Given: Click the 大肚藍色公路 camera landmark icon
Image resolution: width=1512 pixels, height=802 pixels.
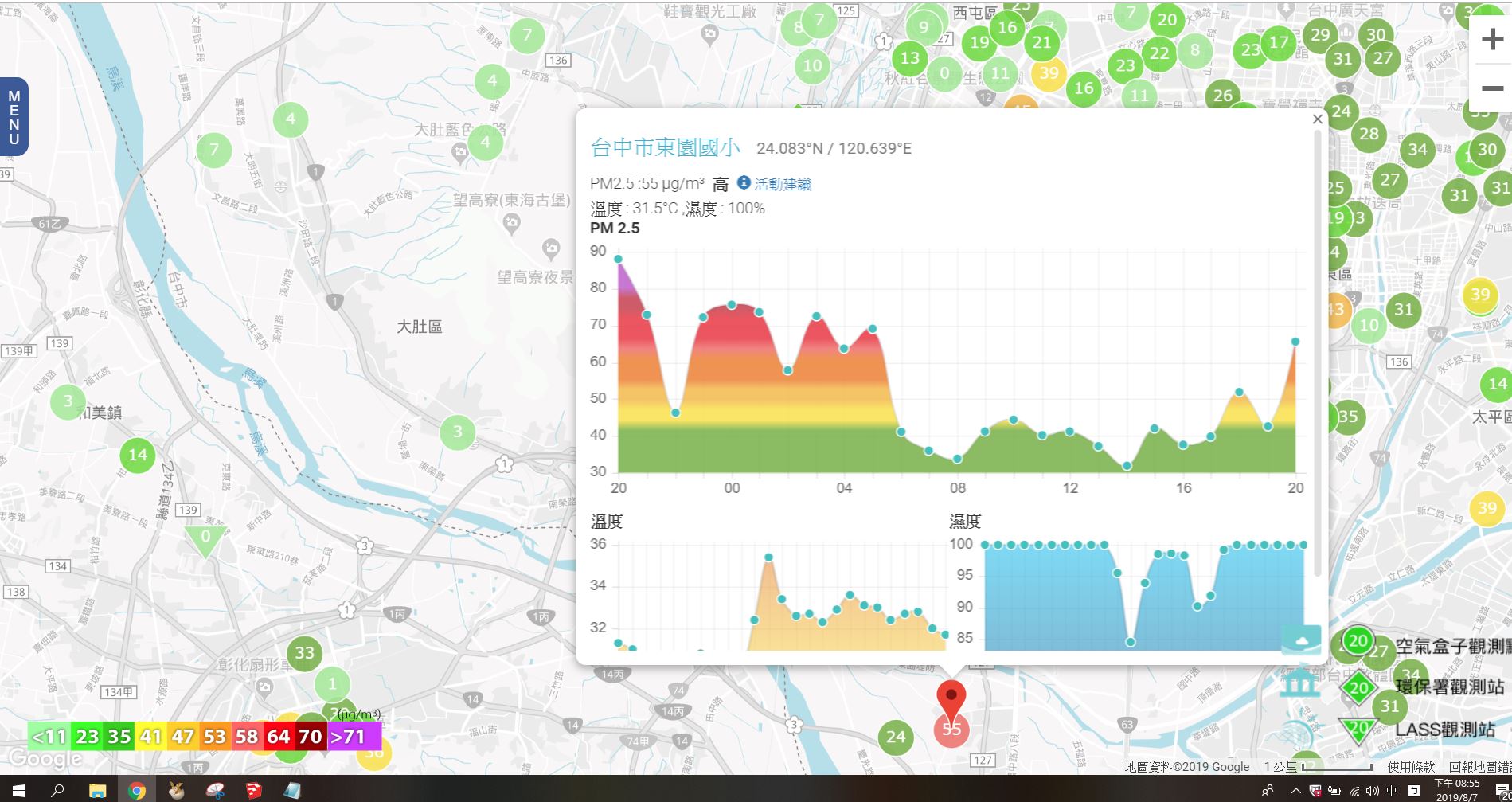Looking at the screenshot, I should point(459,151).
